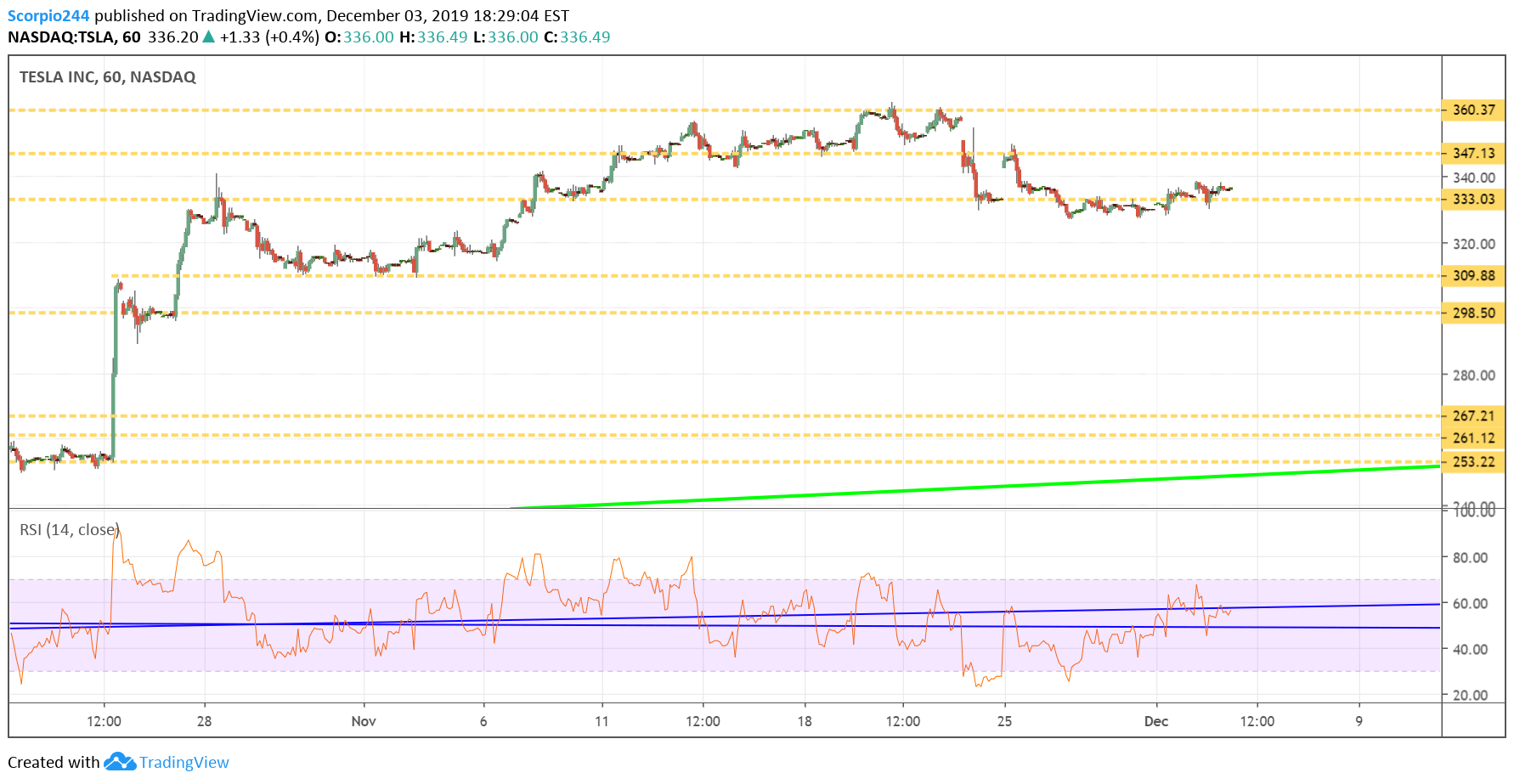The image size is (1514, 784).
Task: Click the 11 date label on time axis
Action: point(602,721)
